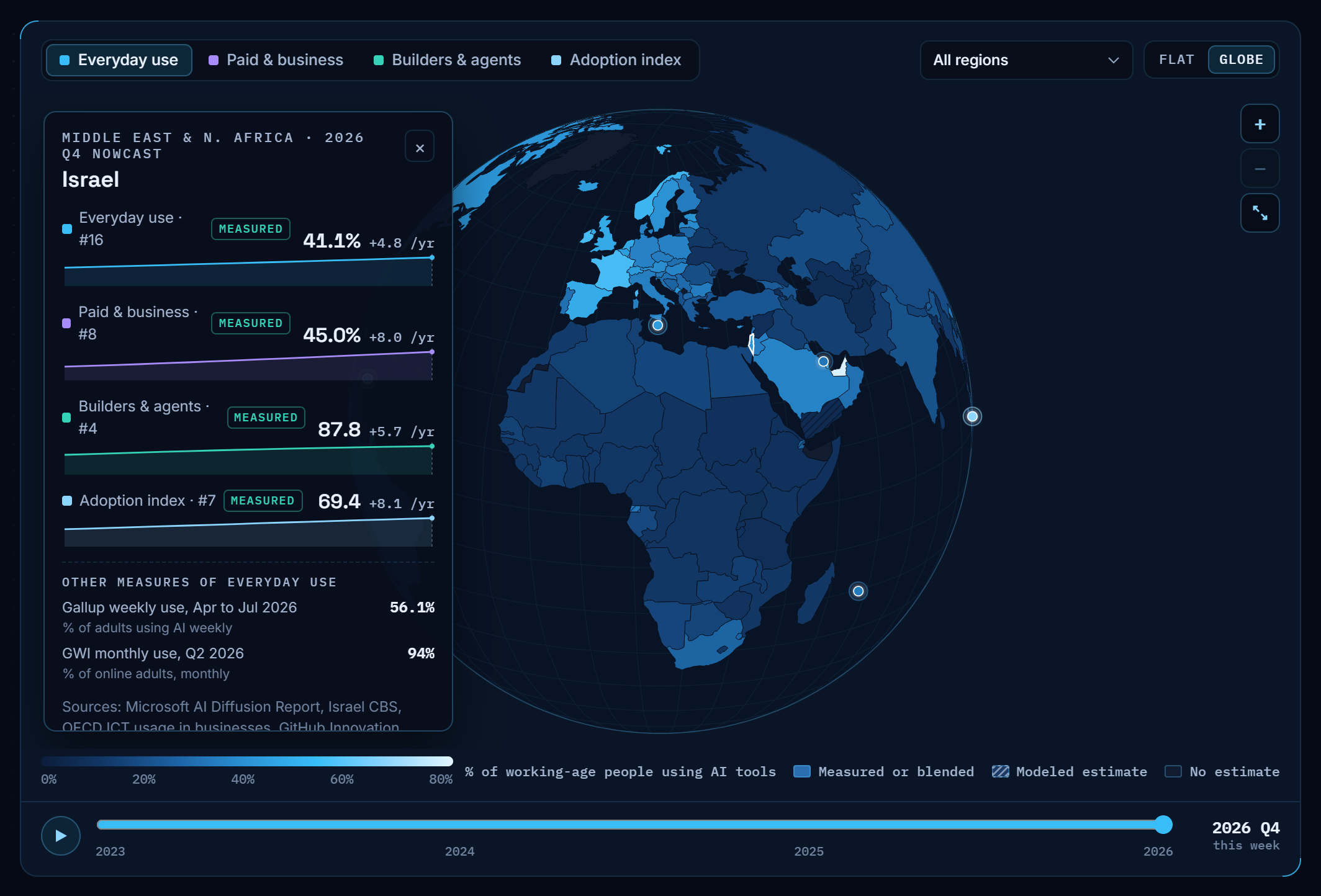This screenshot has width=1321, height=896.
Task: Start timeline playback with play button
Action: tap(61, 836)
